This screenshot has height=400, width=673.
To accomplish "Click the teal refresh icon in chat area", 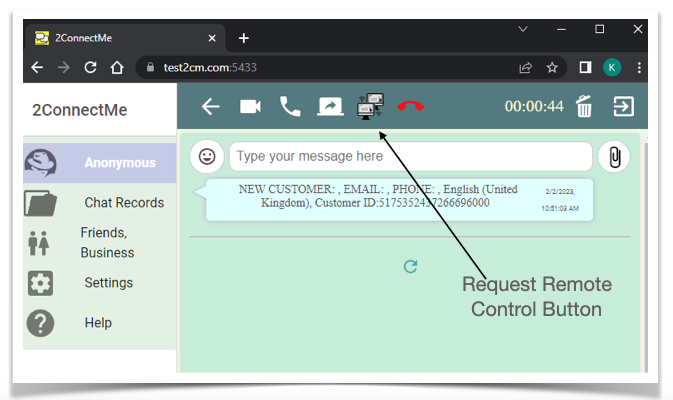I will 410,267.
